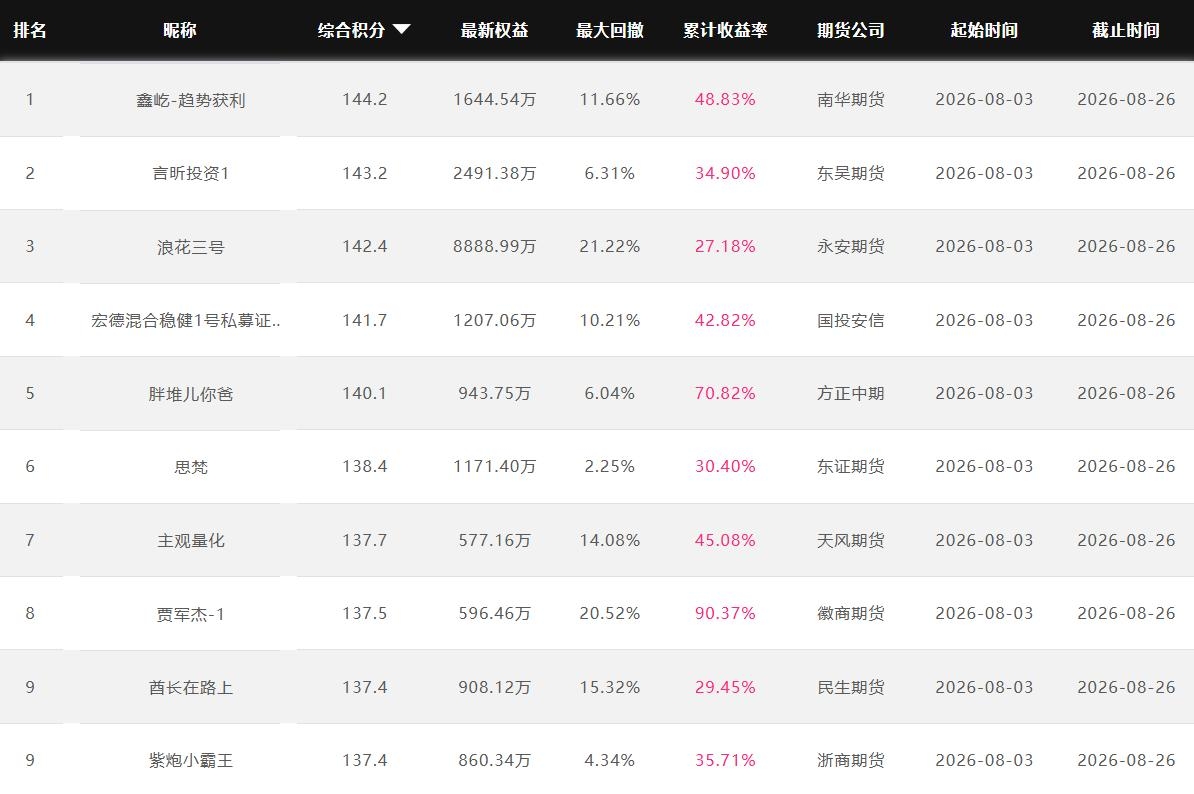Click nickname 胖堆儿你爸
The width and height of the screenshot is (1194, 794).
[190, 394]
